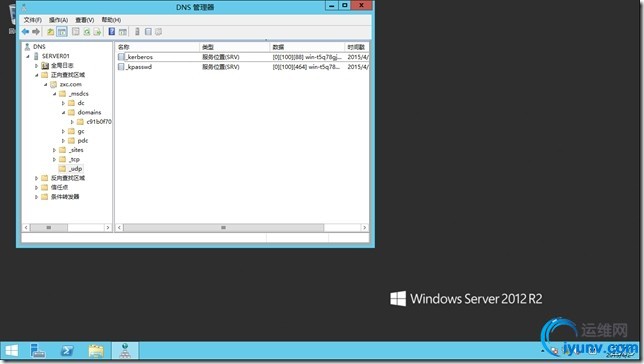Open the 文件(F) menu
Image resolution: width=644 pixels, height=364 pixels.
pyautogui.click(x=32, y=20)
